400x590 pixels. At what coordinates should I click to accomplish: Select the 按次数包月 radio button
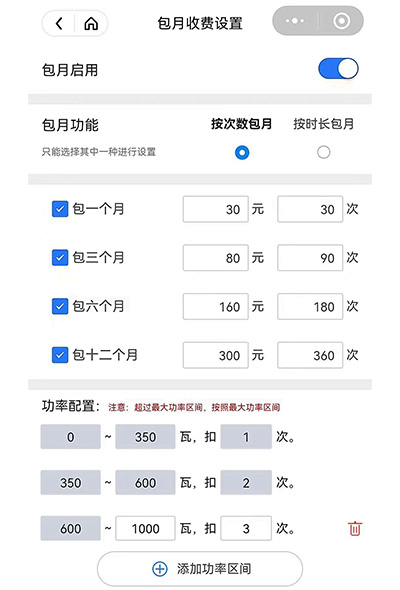(242, 152)
